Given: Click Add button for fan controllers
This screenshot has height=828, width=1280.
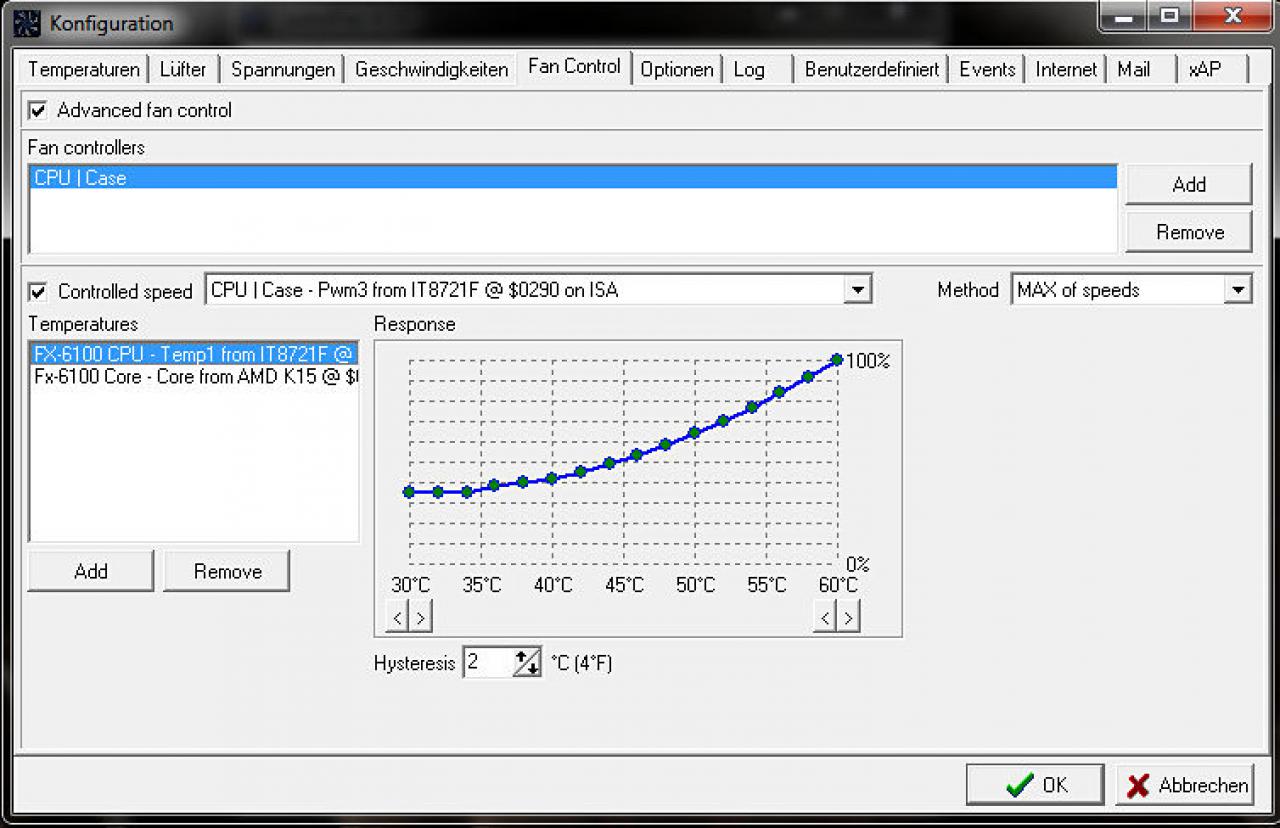Looking at the screenshot, I should (1189, 184).
